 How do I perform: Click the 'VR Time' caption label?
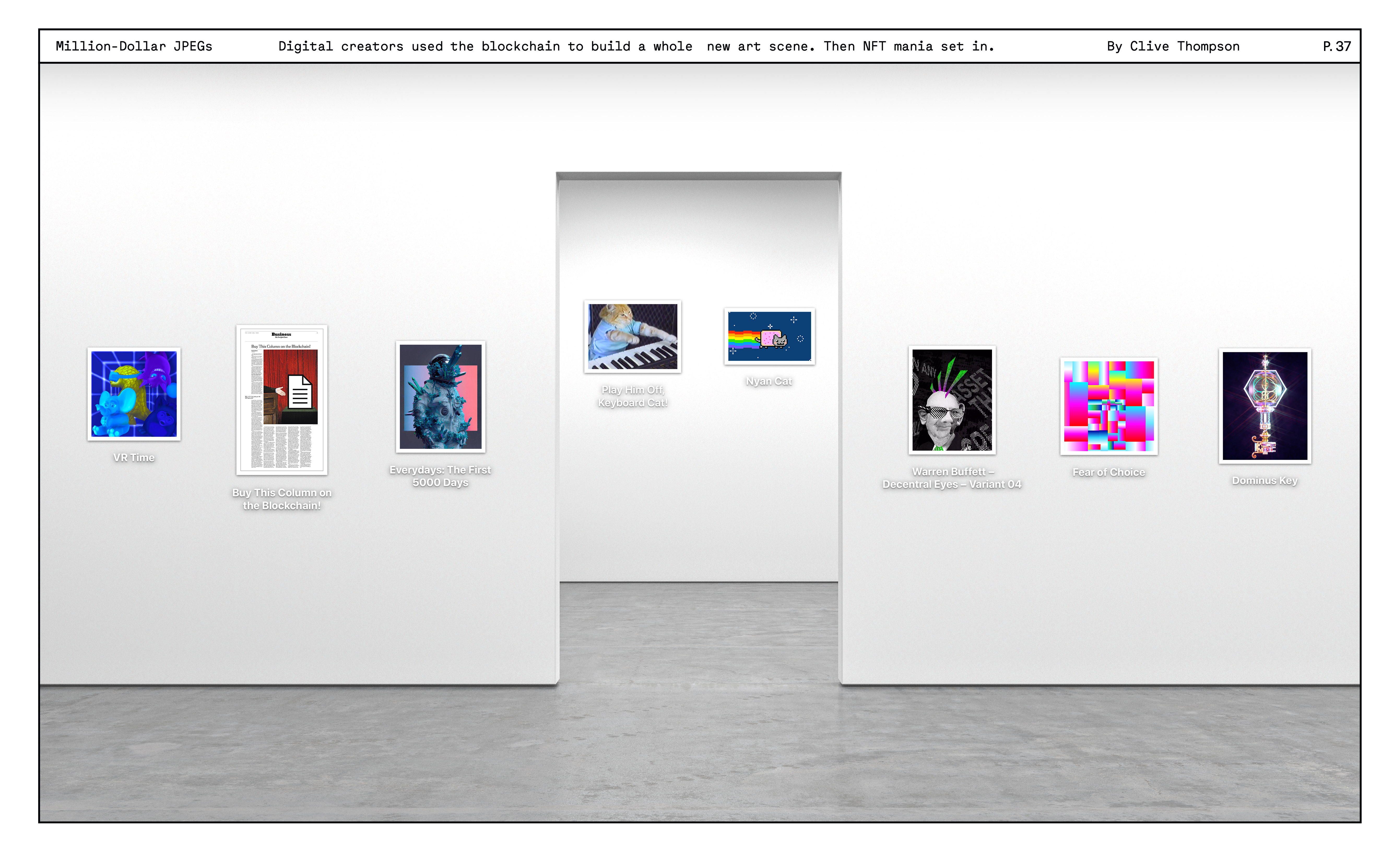(x=134, y=458)
